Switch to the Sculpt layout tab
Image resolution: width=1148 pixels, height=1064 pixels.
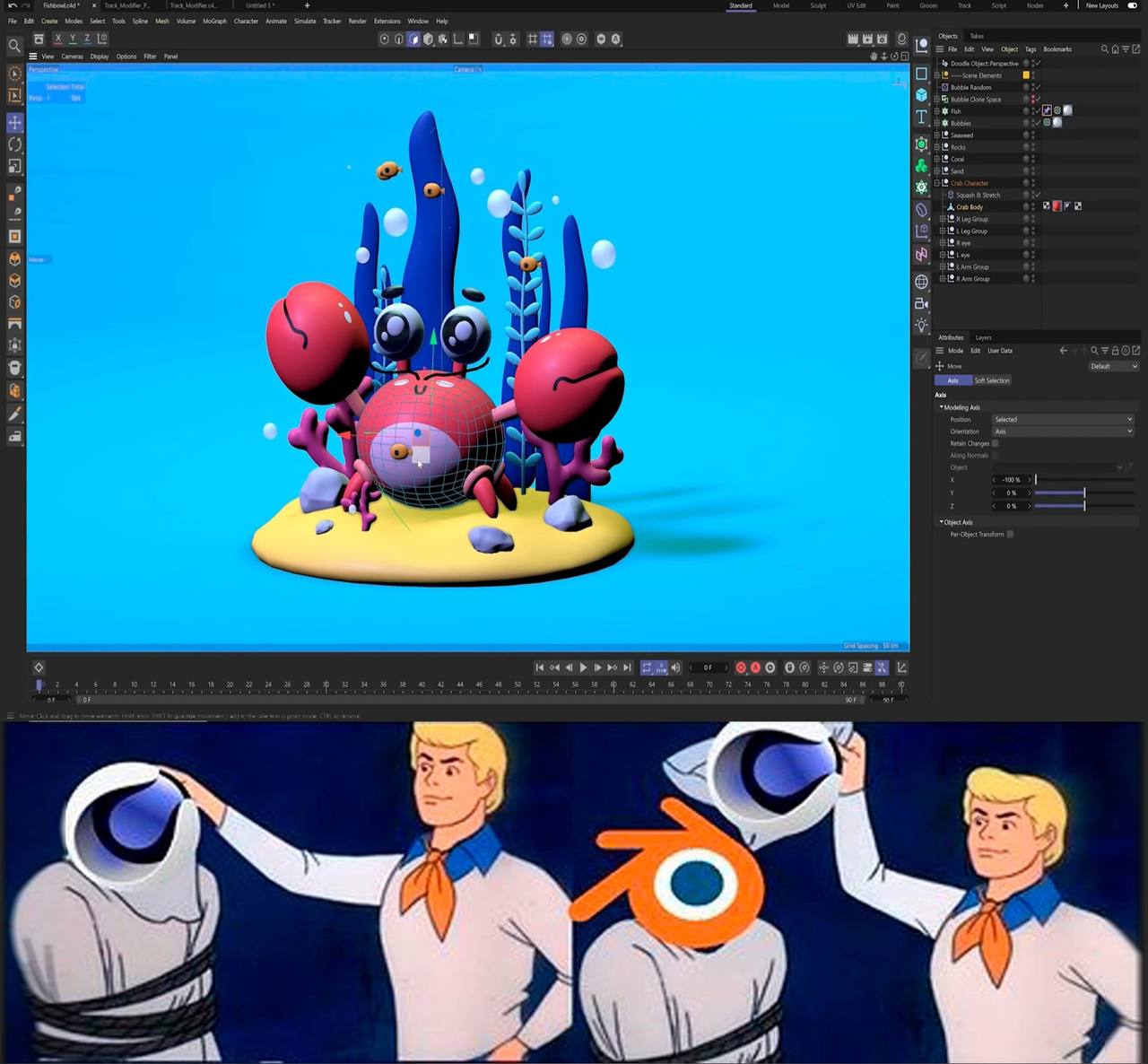[x=818, y=5]
